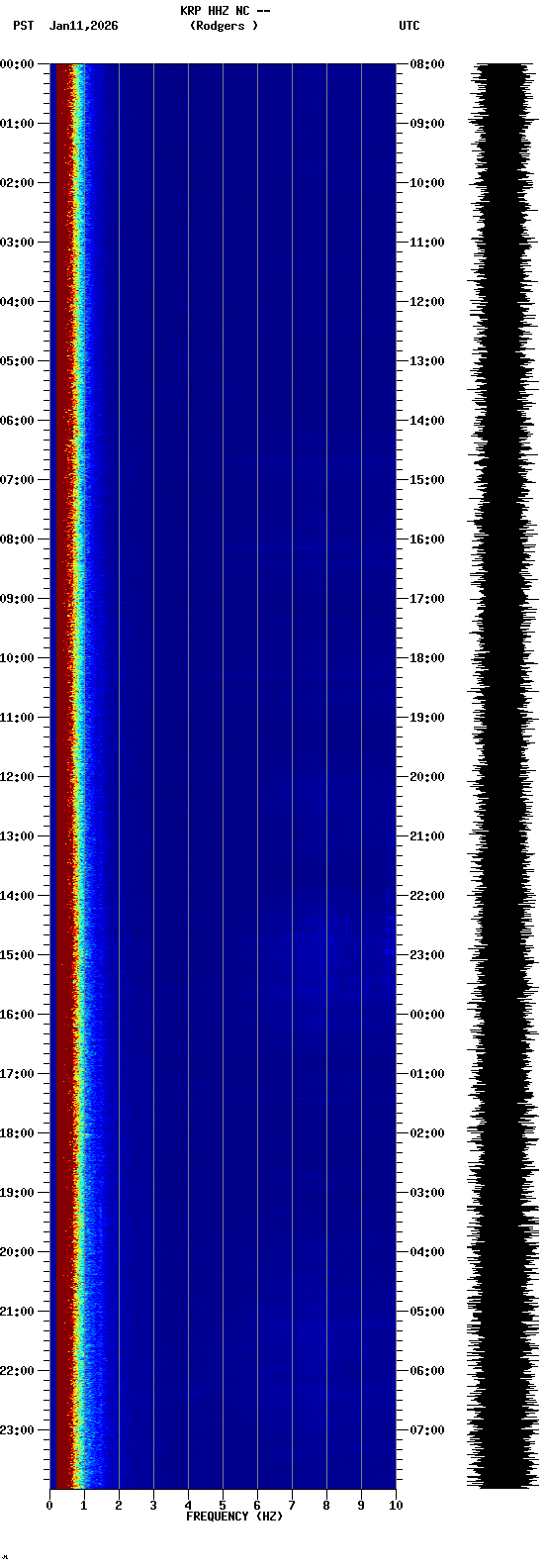The width and height of the screenshot is (546, 1568).
Task: Click the 18:00 UTC time label
Action: (427, 658)
